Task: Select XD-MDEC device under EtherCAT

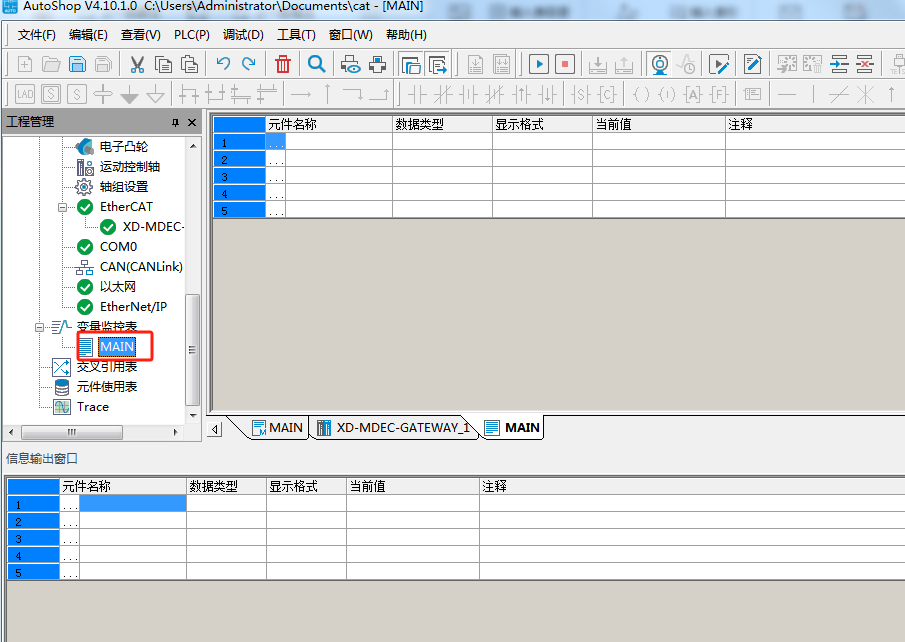Action: (x=152, y=227)
